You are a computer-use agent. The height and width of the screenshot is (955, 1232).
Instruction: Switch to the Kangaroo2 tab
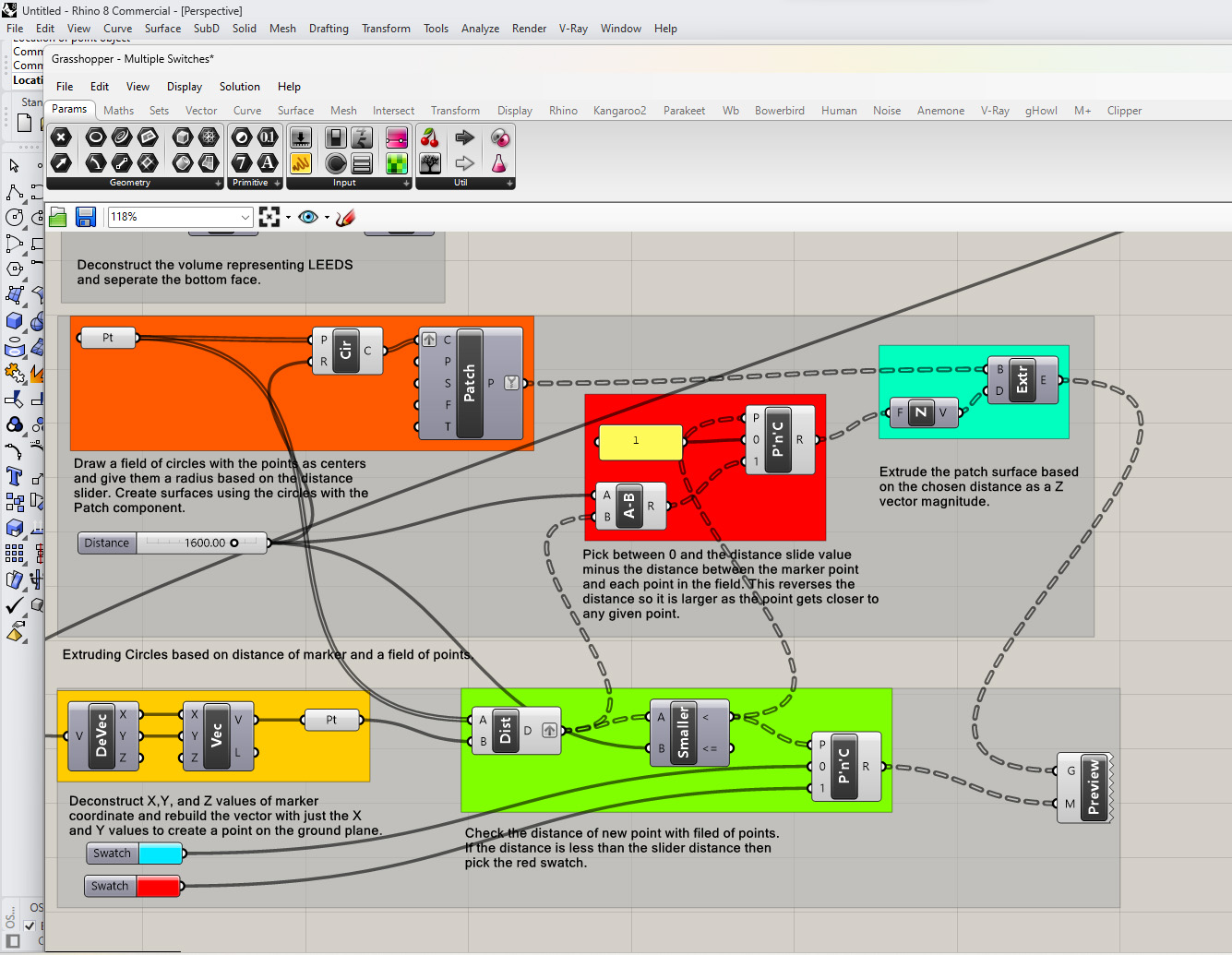coord(619,111)
